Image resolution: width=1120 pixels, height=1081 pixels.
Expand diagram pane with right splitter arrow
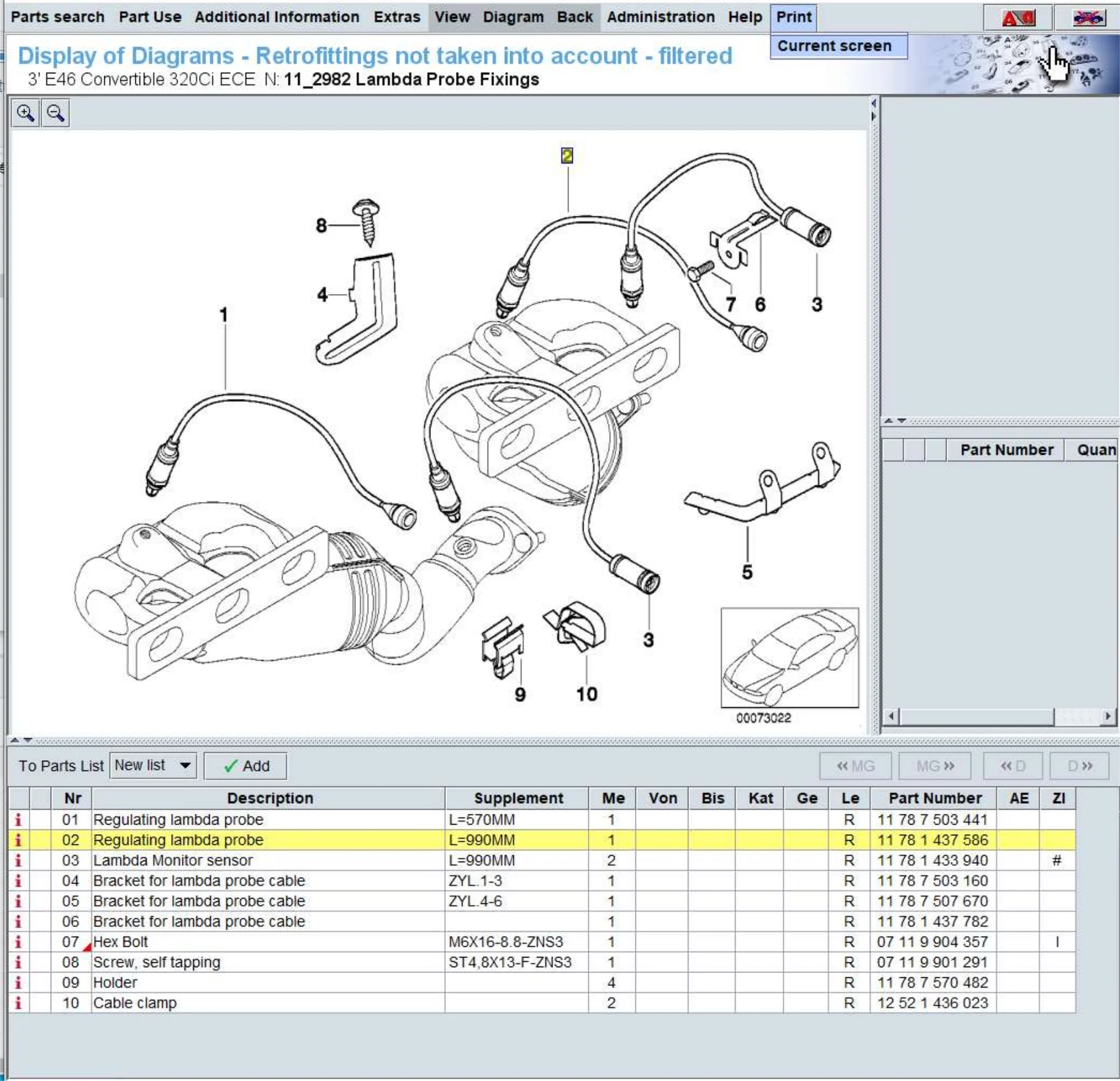[874, 116]
